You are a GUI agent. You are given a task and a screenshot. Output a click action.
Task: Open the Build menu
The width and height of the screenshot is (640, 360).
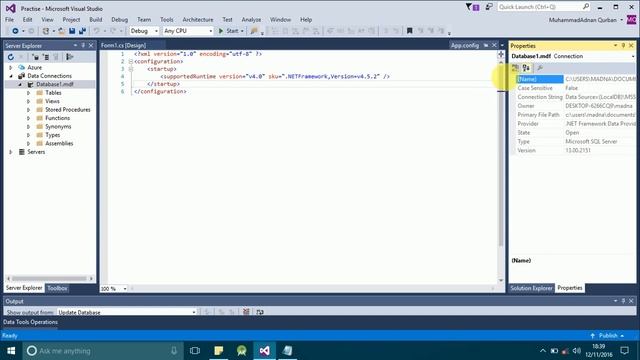96,20
